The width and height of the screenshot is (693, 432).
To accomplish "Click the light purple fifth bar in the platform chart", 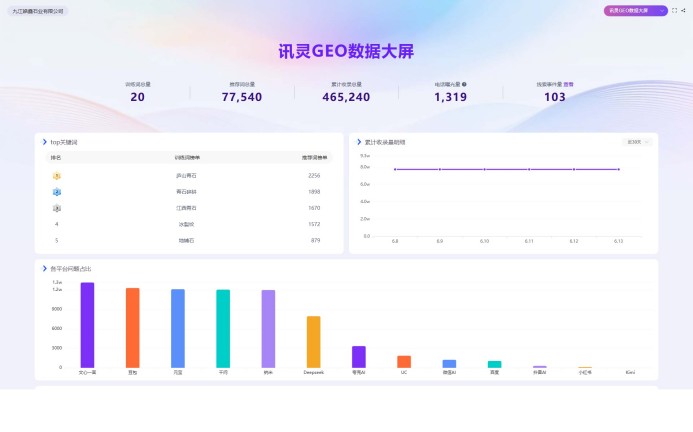I will [268, 329].
